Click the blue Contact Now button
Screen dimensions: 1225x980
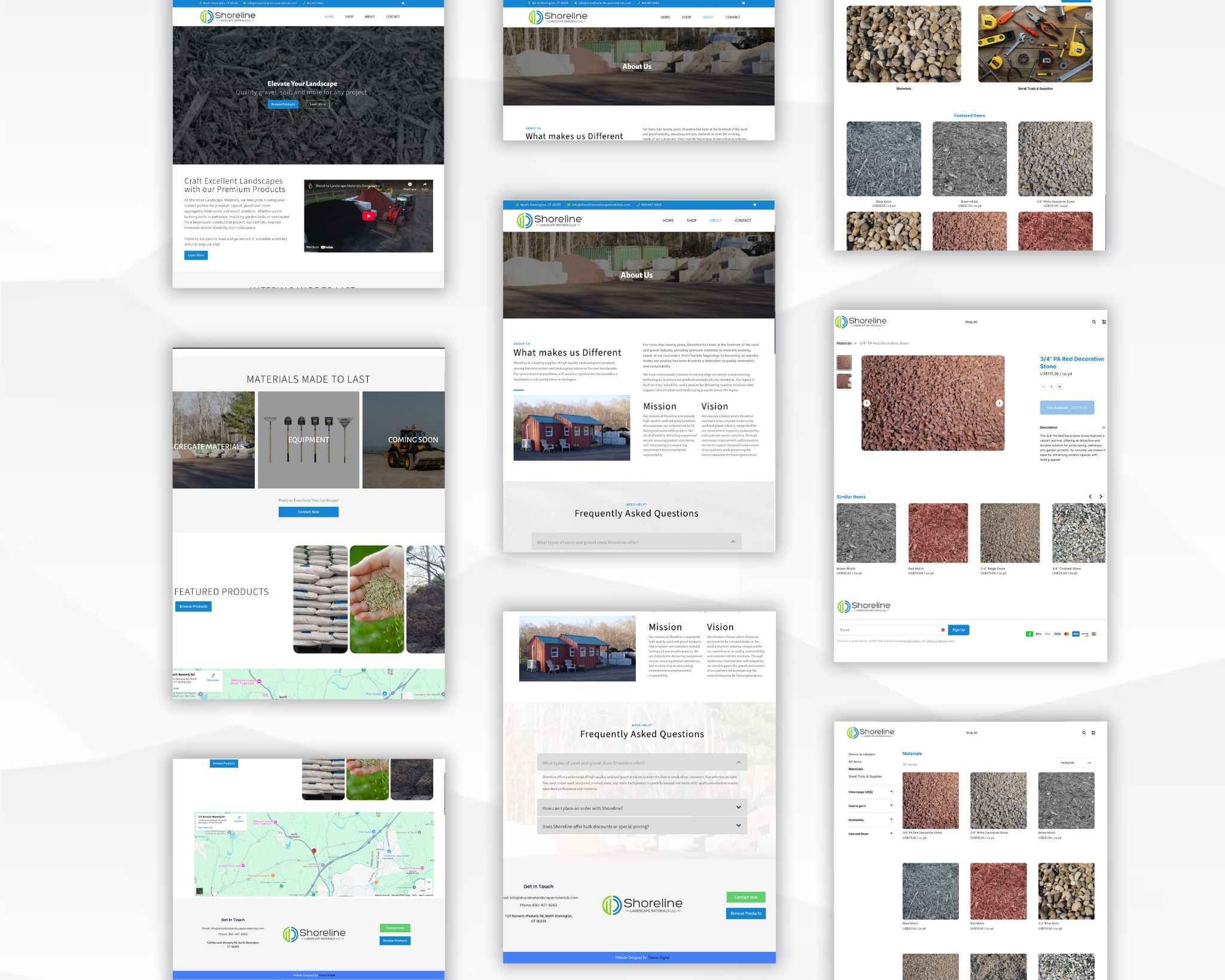[x=308, y=512]
